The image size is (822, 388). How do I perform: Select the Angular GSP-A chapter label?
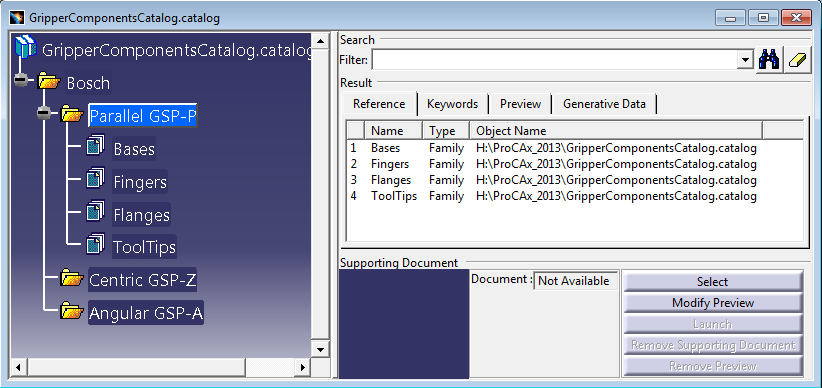[146, 313]
